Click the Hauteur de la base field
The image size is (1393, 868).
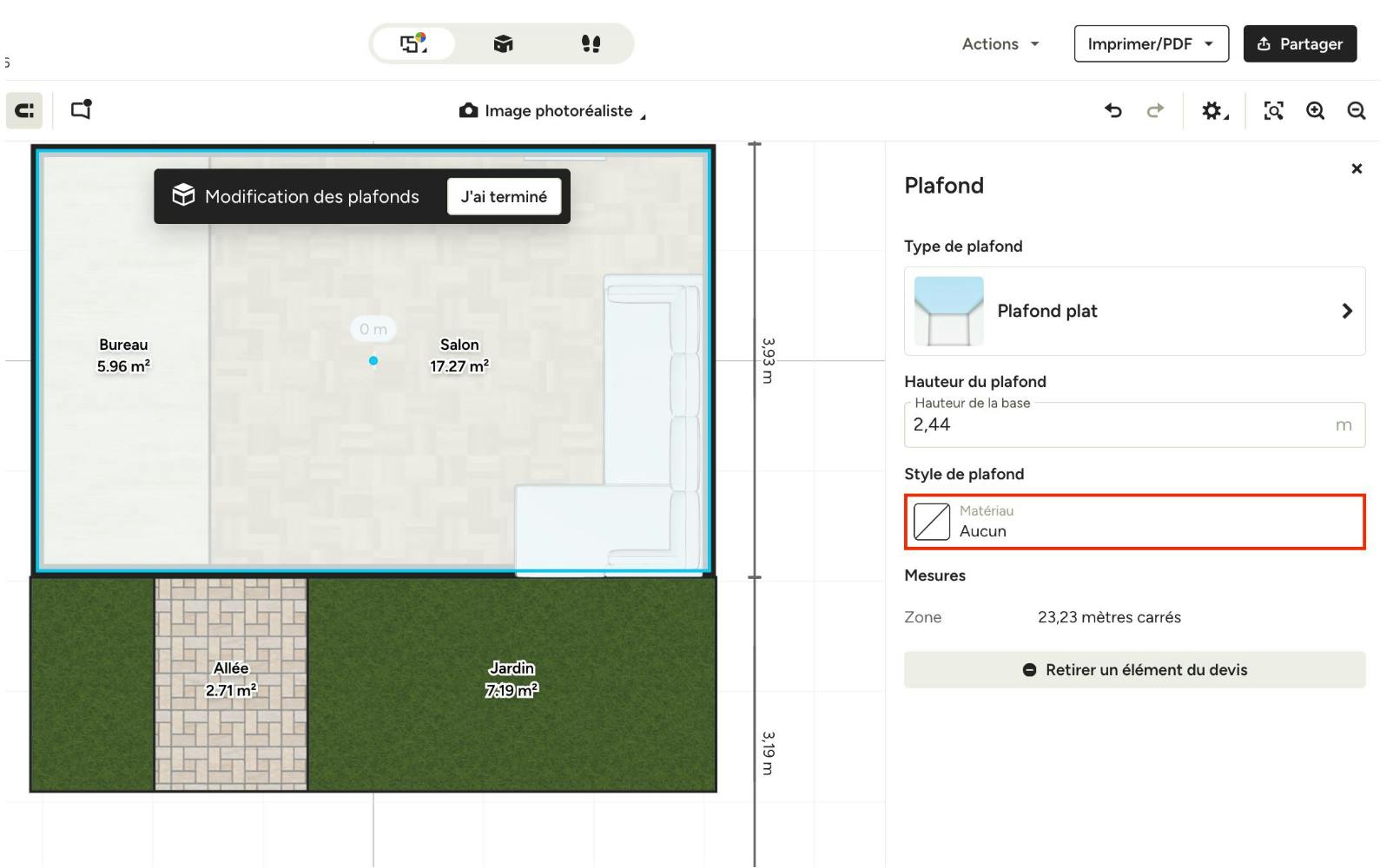click(1120, 424)
